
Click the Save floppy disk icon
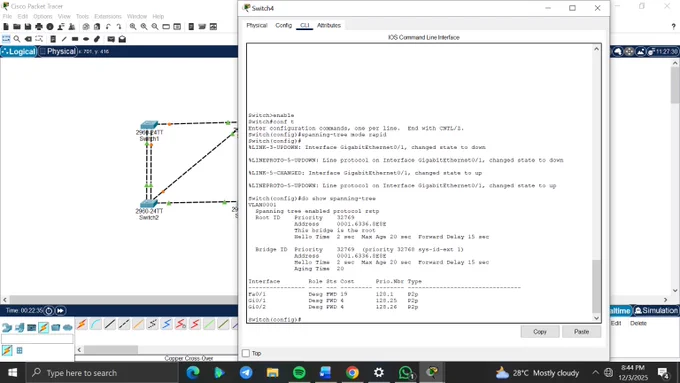[28, 27]
